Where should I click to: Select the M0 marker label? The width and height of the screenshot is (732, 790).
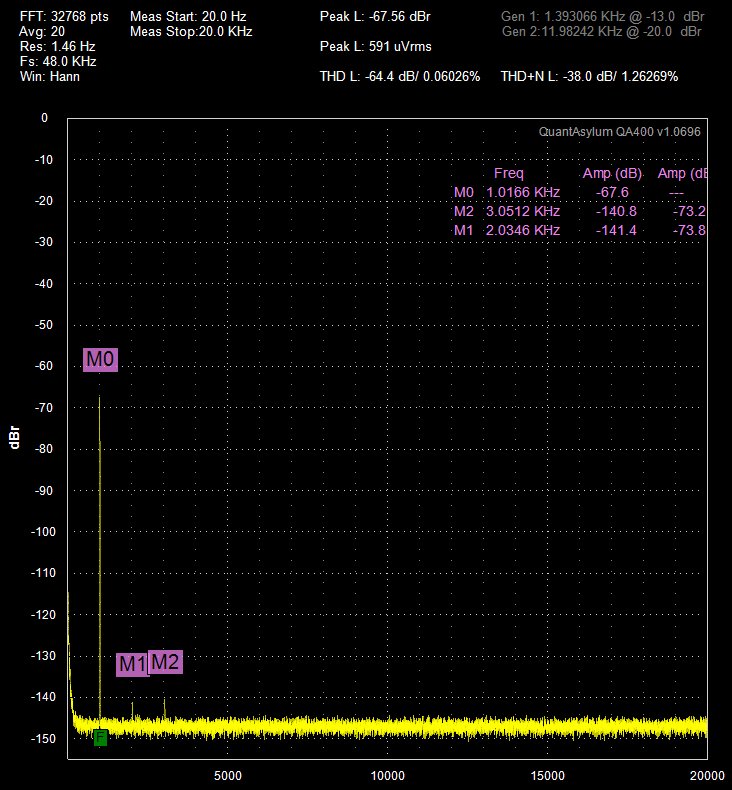coord(100,360)
